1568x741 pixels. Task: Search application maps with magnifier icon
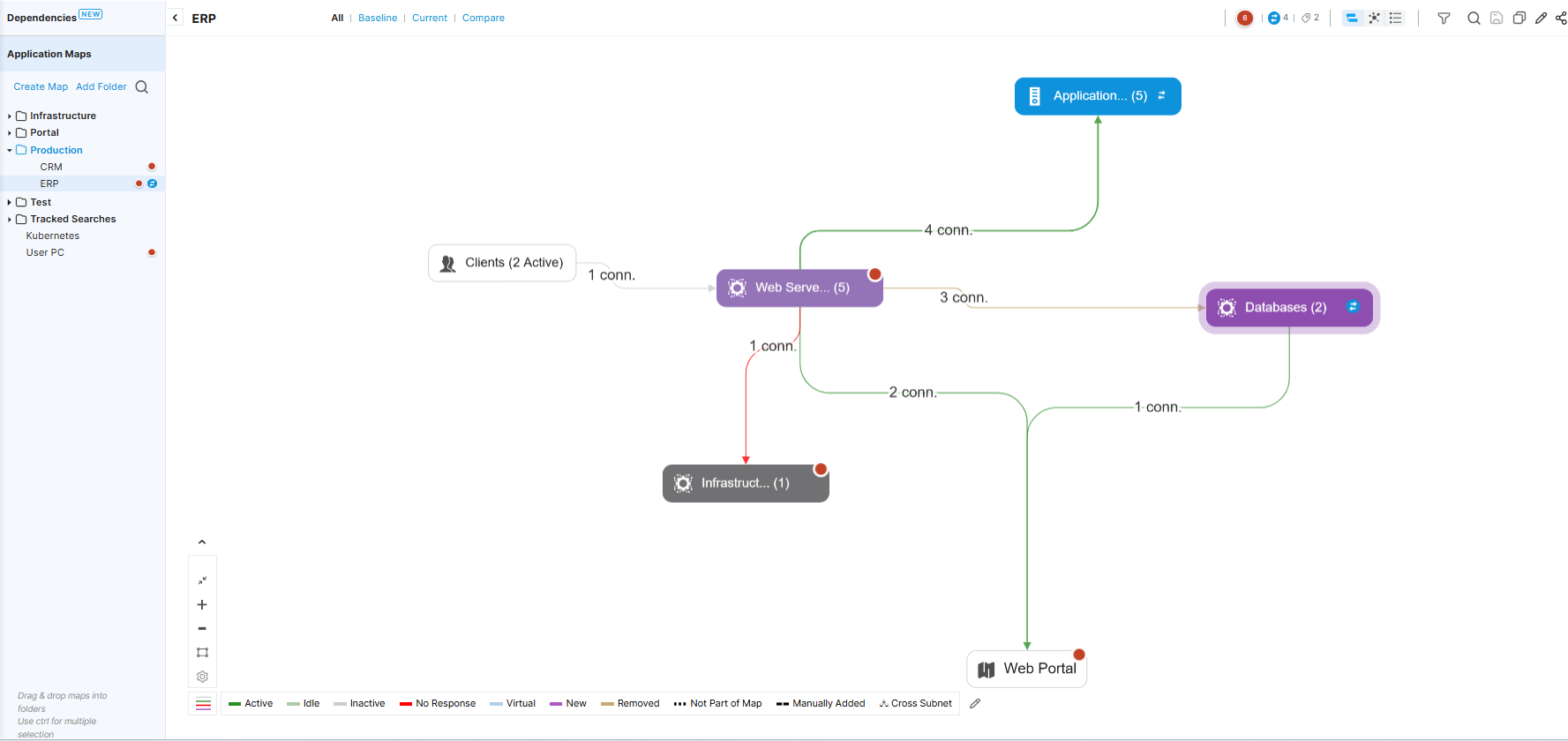[141, 86]
